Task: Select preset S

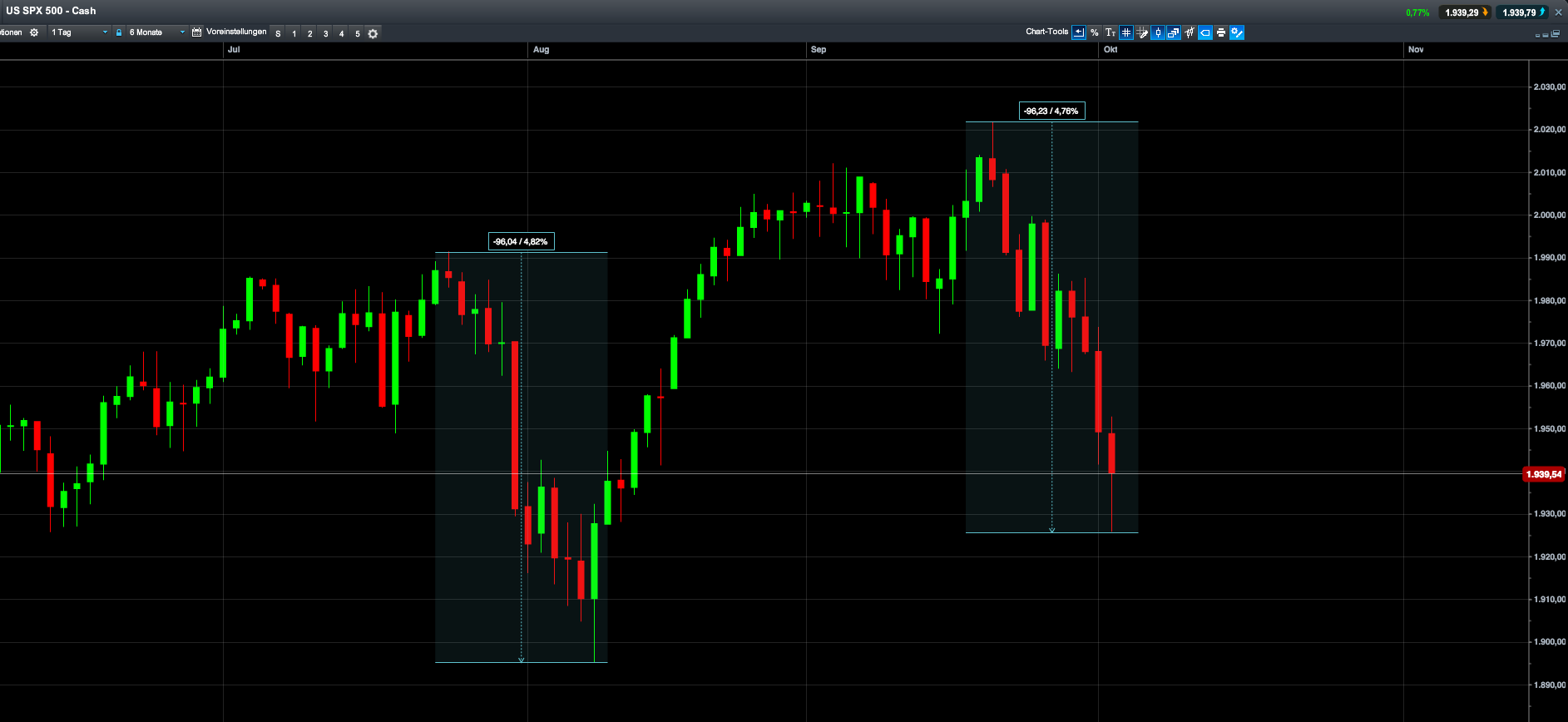Action: [x=278, y=34]
